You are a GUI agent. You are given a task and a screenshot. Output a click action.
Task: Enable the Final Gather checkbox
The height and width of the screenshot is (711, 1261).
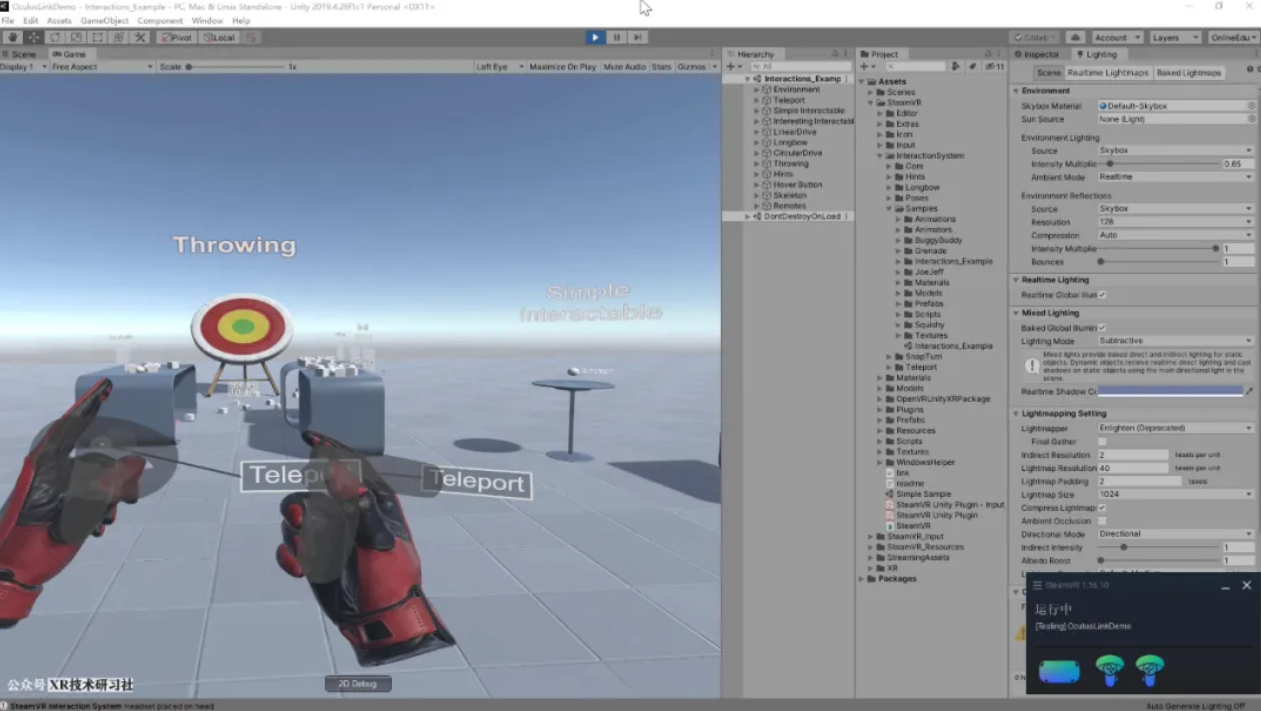click(1102, 441)
